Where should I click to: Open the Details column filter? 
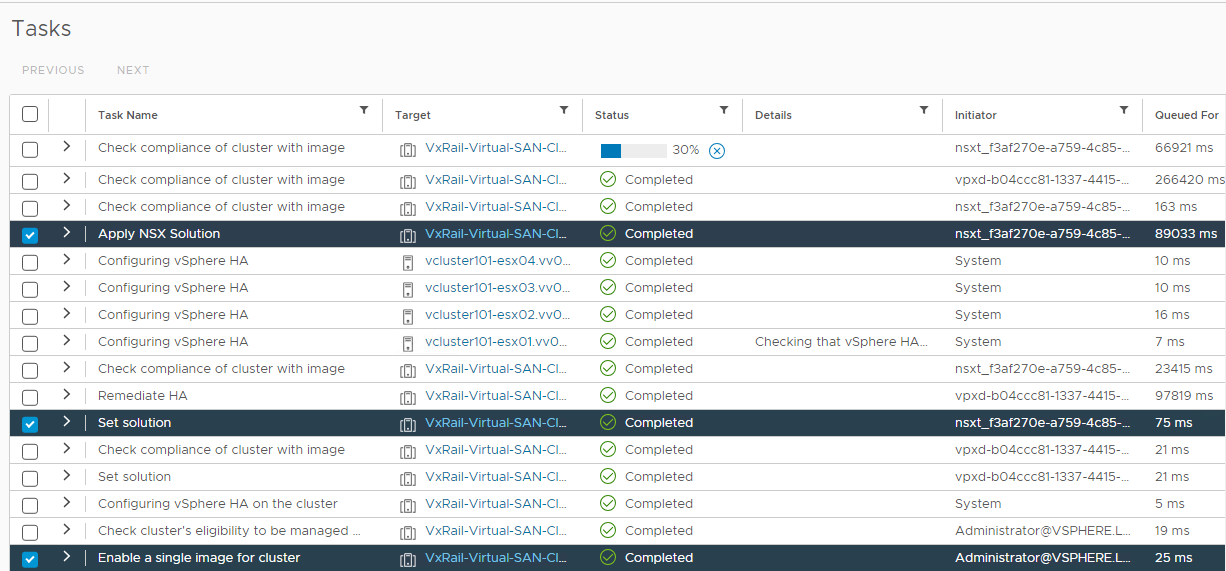[924, 110]
